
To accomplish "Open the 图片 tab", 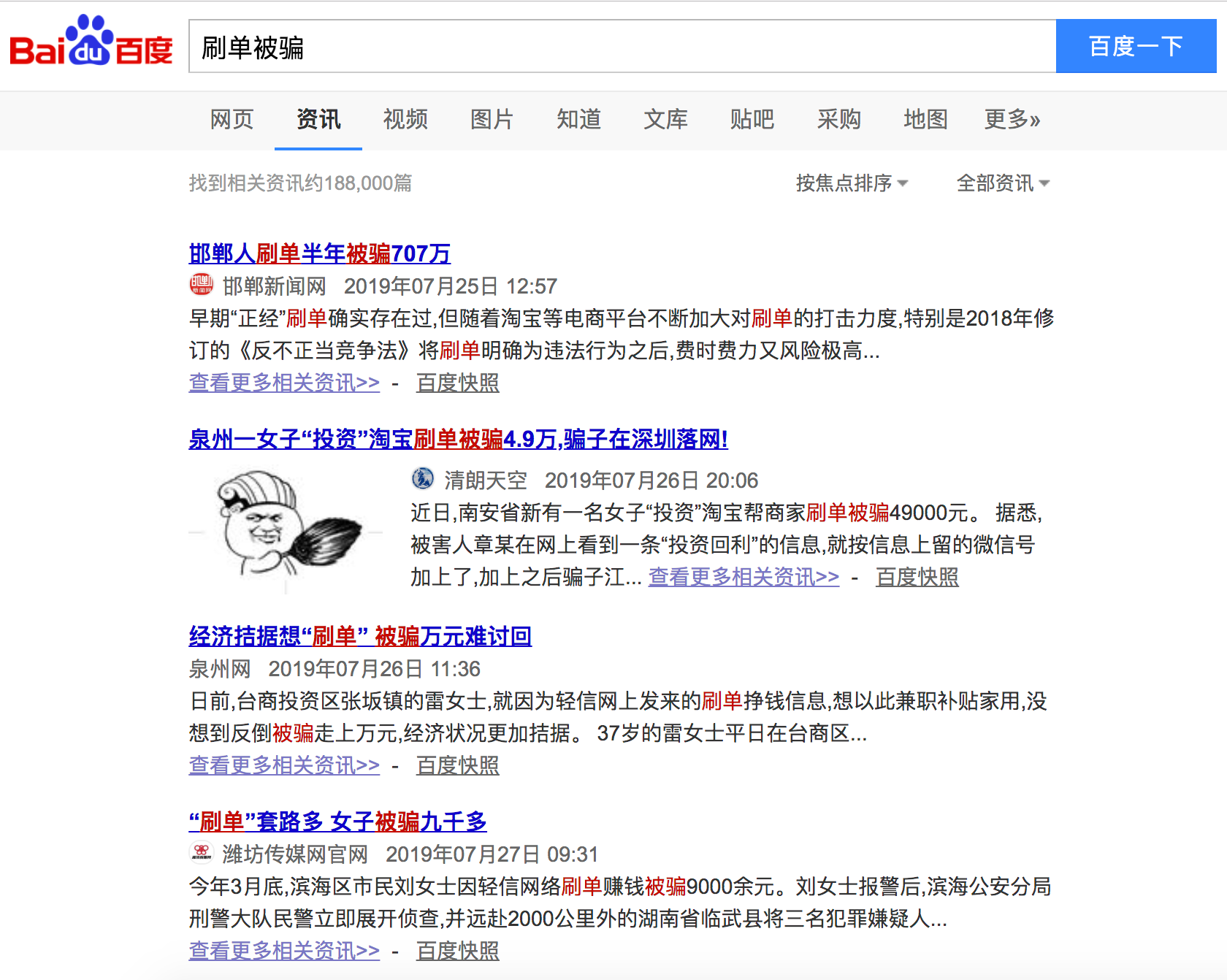I will (492, 119).
